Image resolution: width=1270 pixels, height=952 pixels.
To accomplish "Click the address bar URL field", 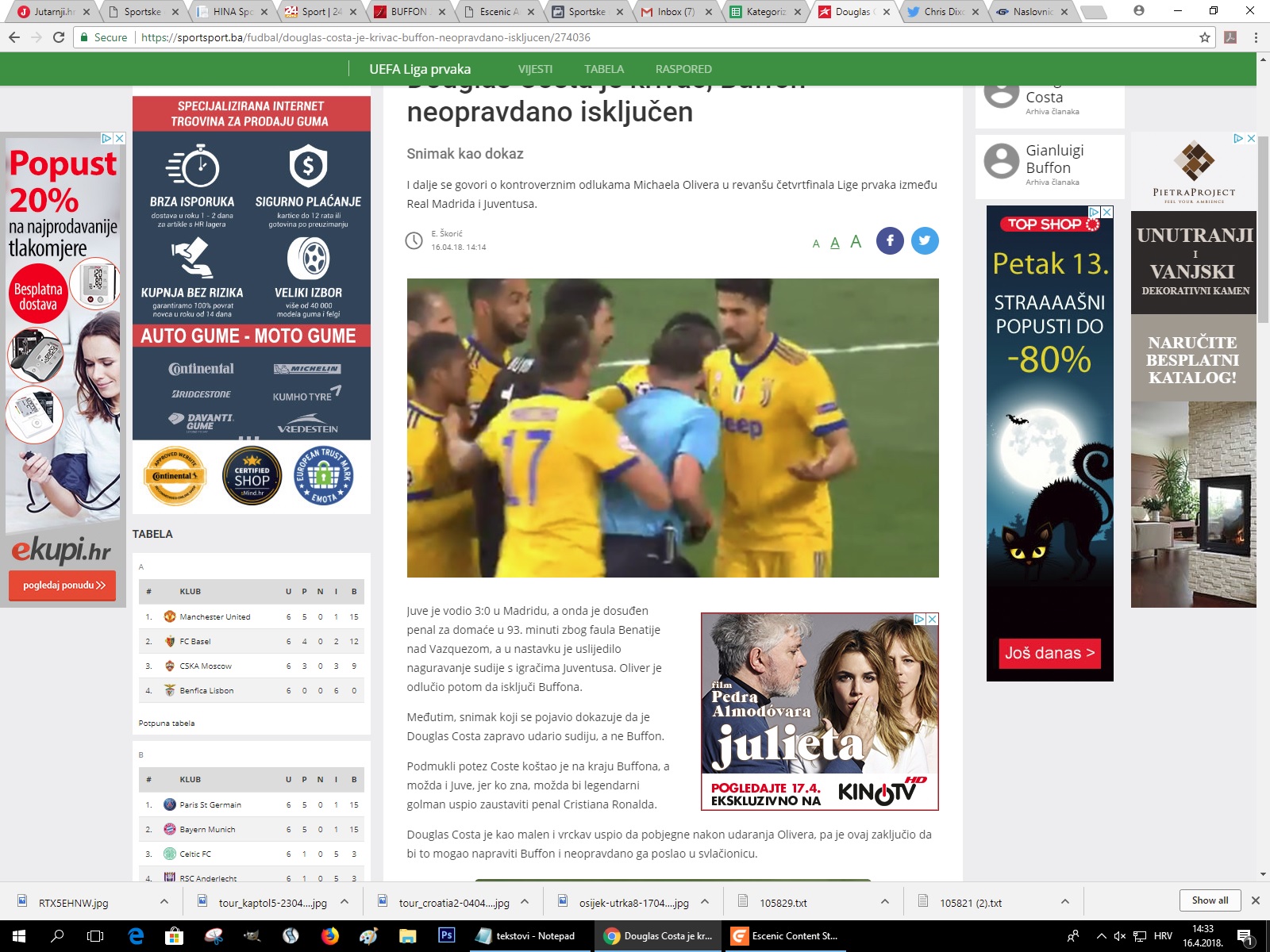I will coord(635,37).
